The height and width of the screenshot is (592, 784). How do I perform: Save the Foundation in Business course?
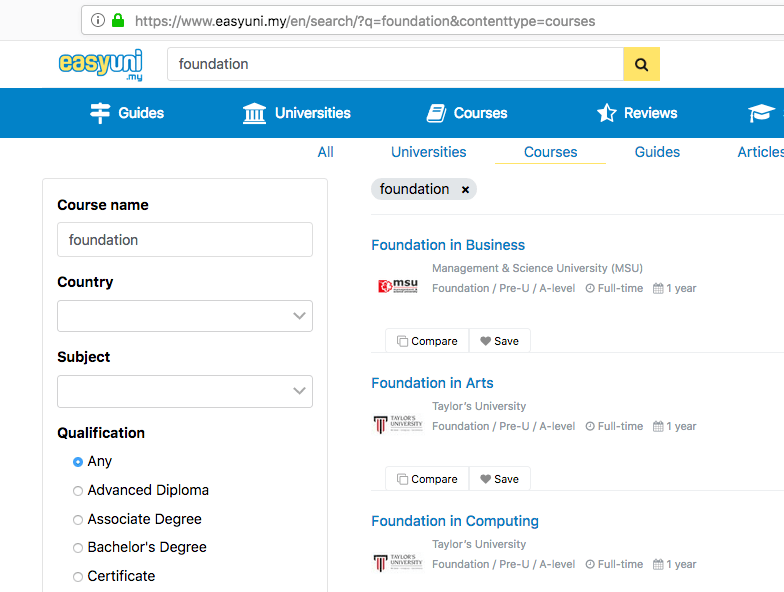pyautogui.click(x=500, y=341)
